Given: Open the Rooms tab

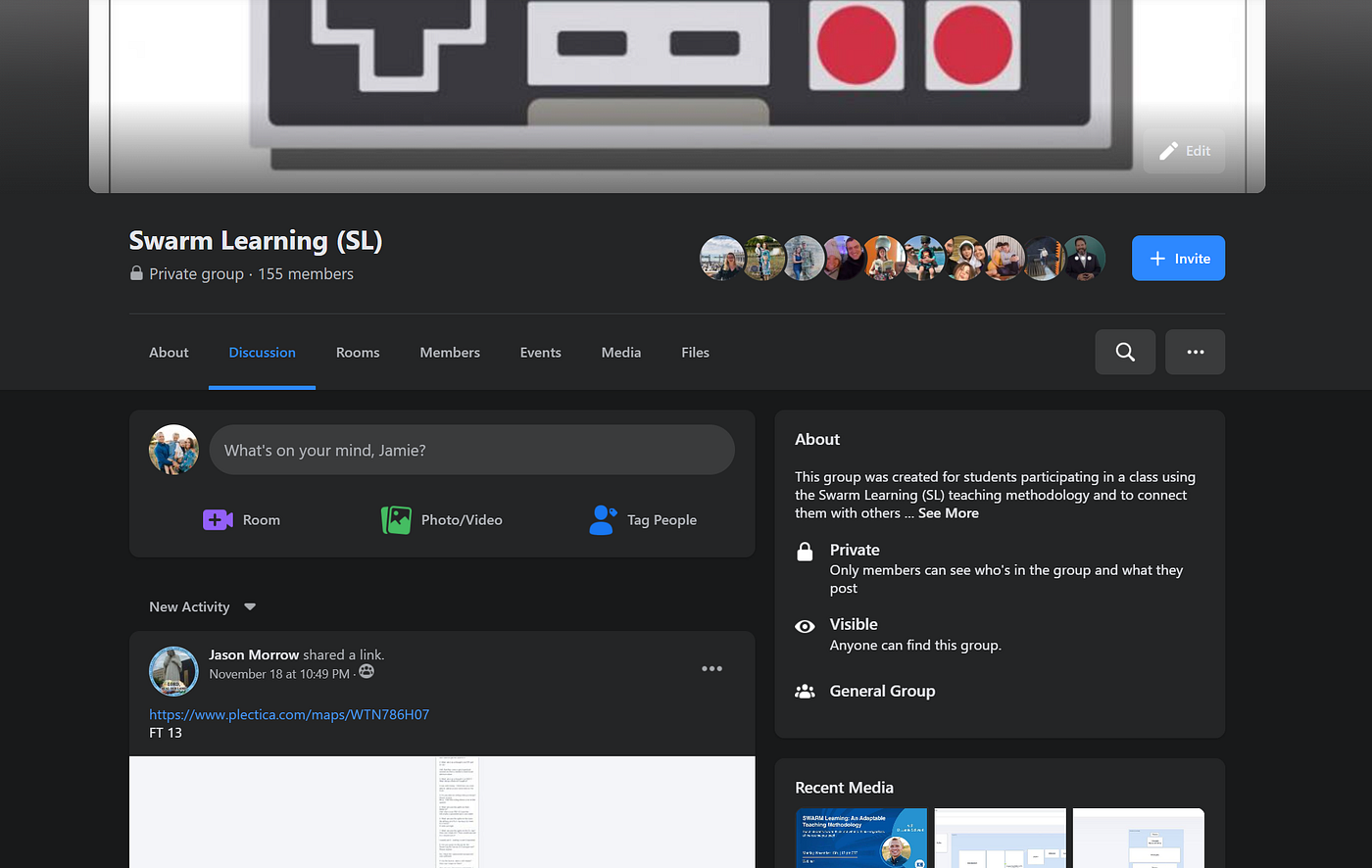Looking at the screenshot, I should click(x=358, y=353).
